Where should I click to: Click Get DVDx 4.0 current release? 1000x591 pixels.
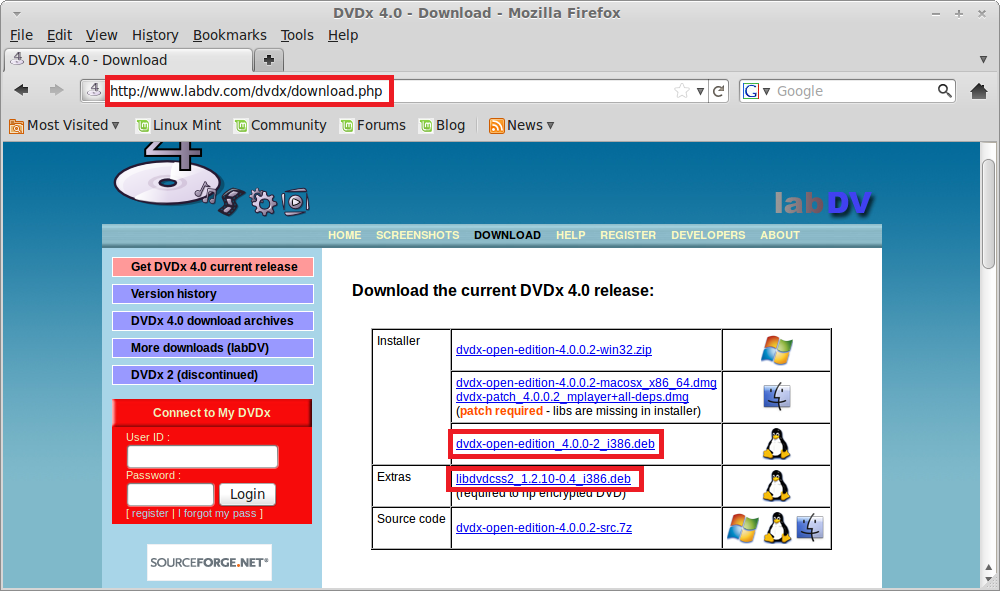(x=213, y=266)
